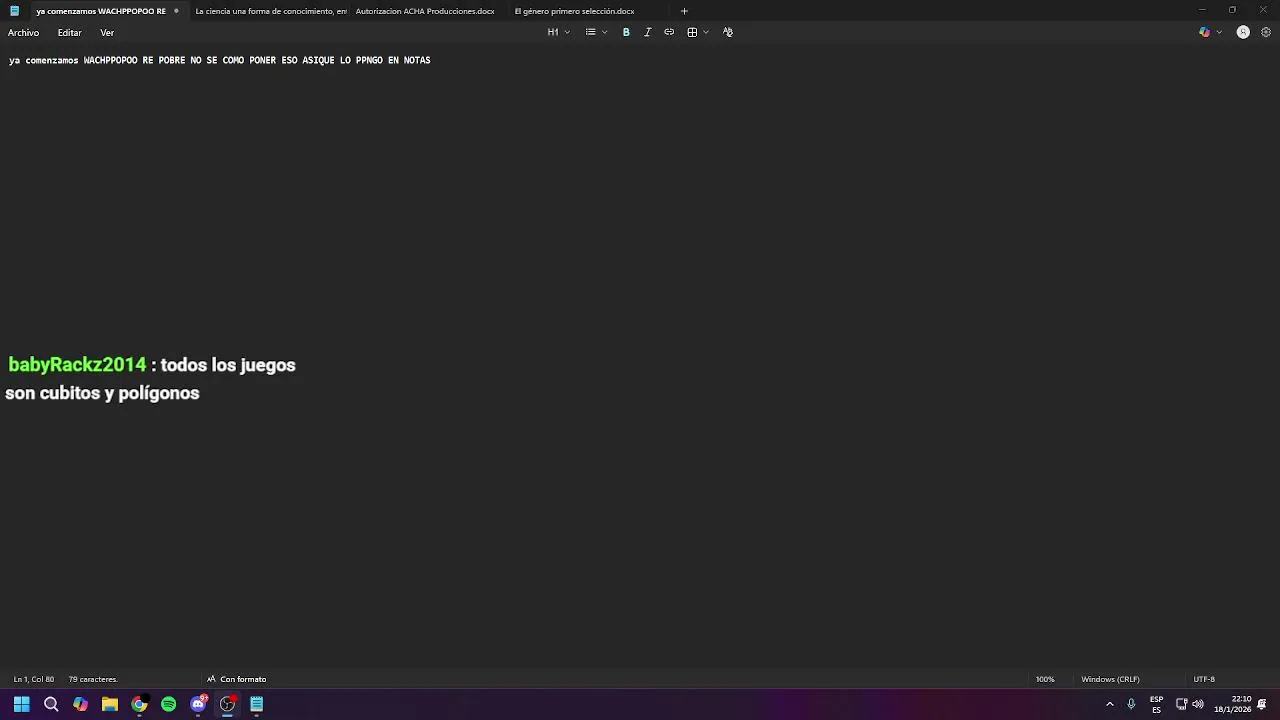Close the unsaved-dot on the active tab

pyautogui.click(x=176, y=11)
